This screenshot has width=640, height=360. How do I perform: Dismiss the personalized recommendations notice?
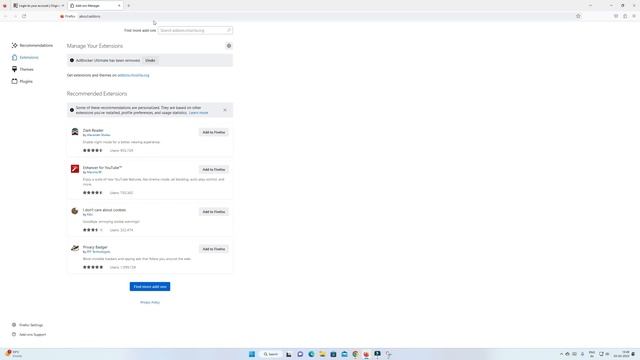coord(225,110)
